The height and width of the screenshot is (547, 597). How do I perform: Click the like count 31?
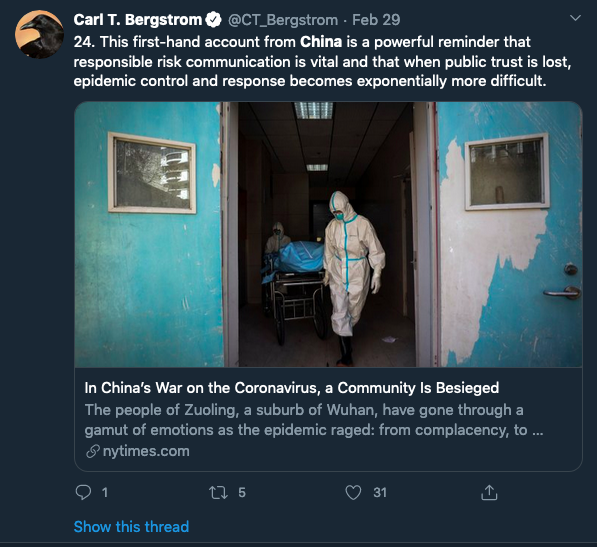pos(380,493)
